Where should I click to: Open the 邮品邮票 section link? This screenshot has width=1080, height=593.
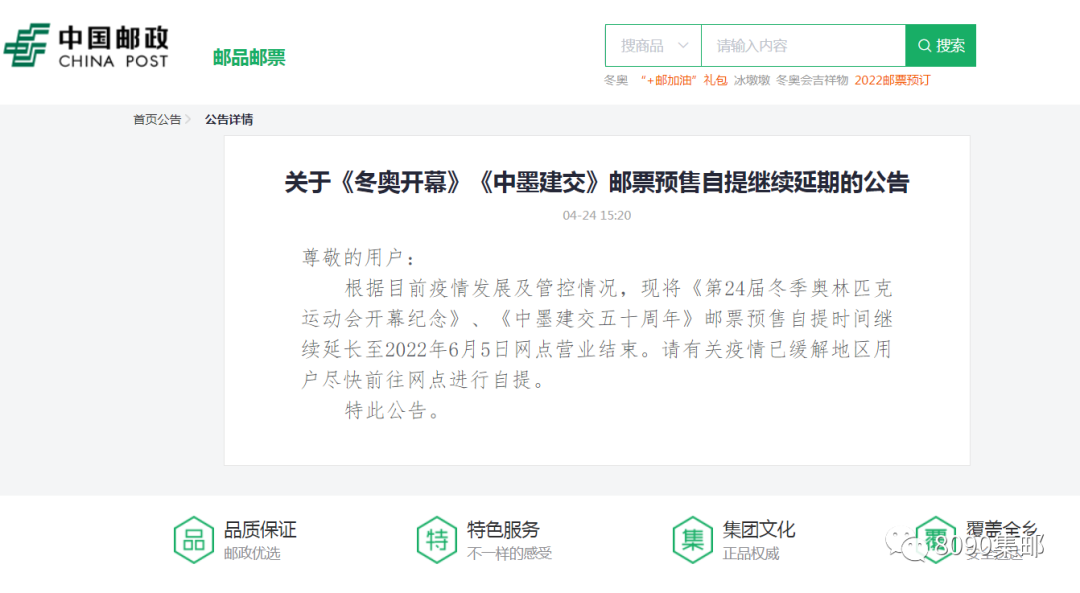tap(249, 58)
